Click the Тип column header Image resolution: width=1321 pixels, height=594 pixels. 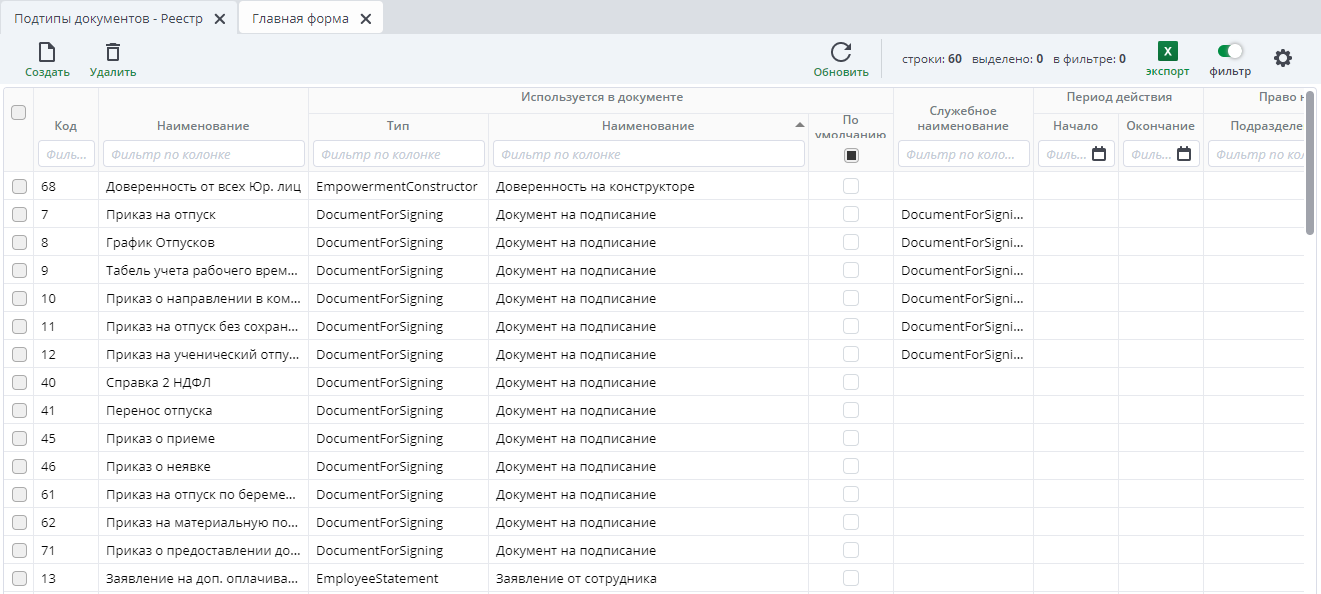(x=398, y=126)
